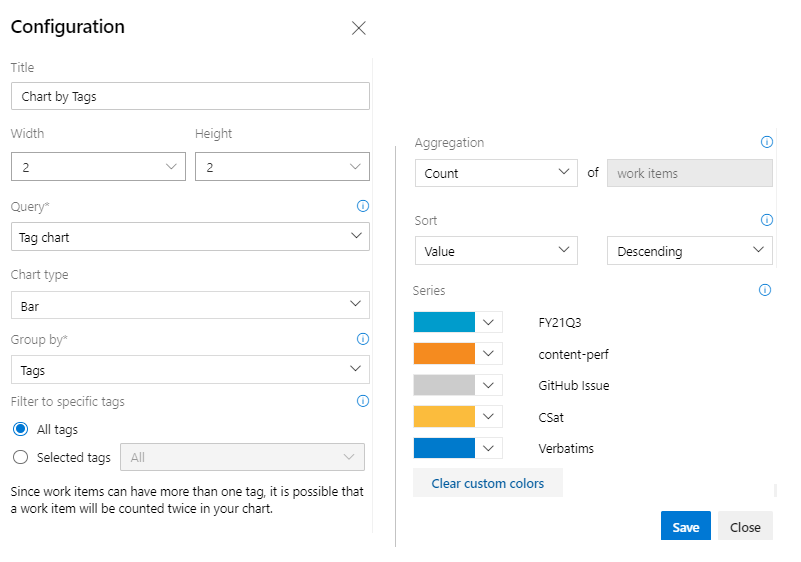Click the CSat series label

551,417
